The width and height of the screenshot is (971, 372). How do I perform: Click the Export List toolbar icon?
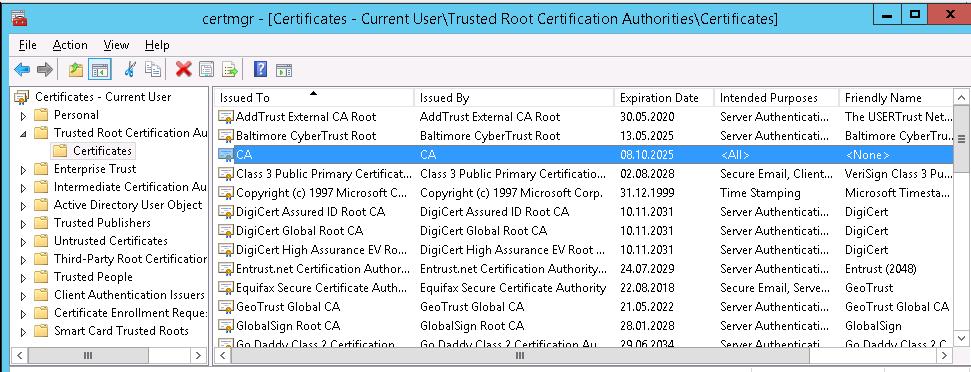(230, 70)
